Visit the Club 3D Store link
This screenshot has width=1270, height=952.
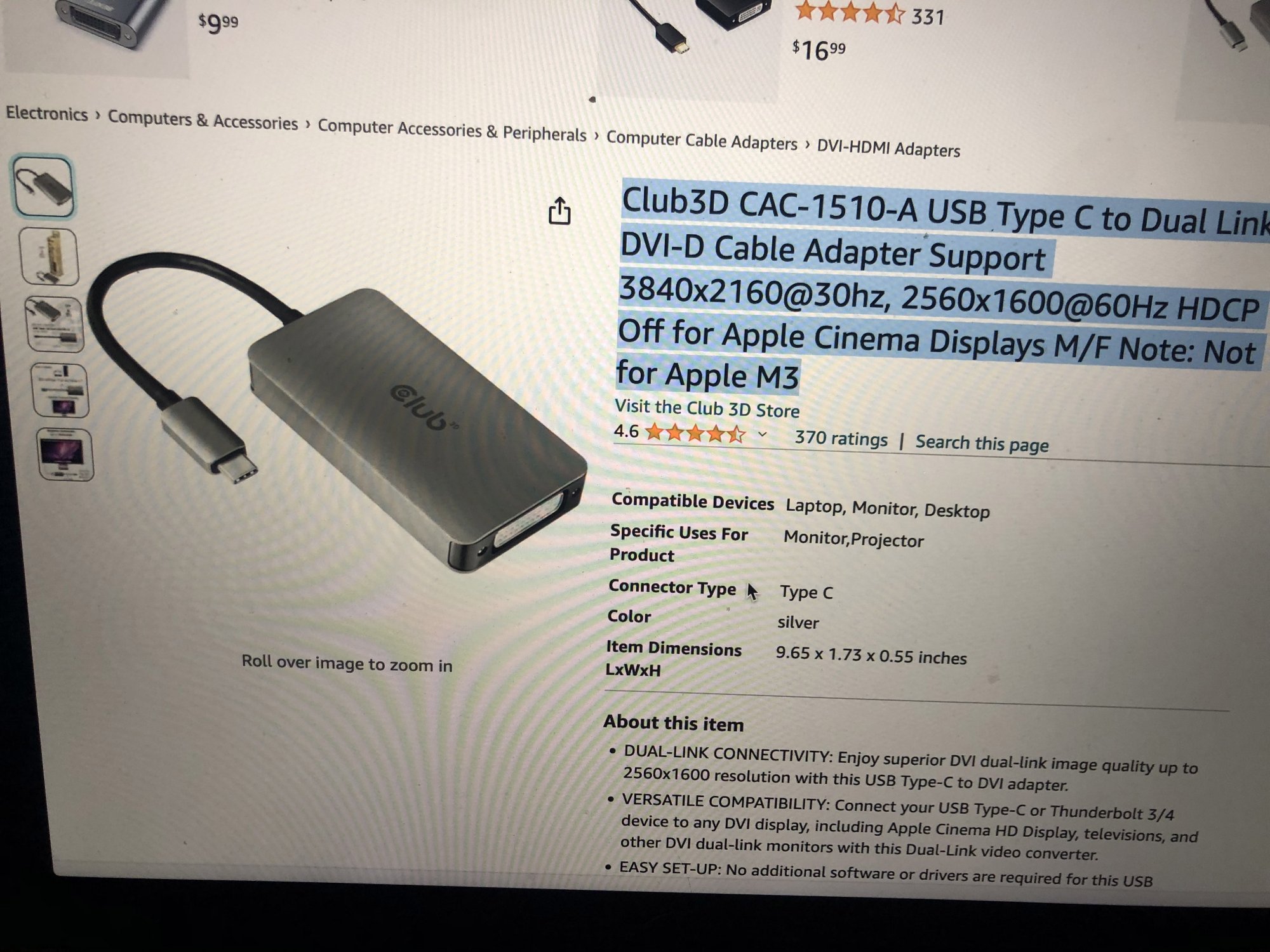707,408
